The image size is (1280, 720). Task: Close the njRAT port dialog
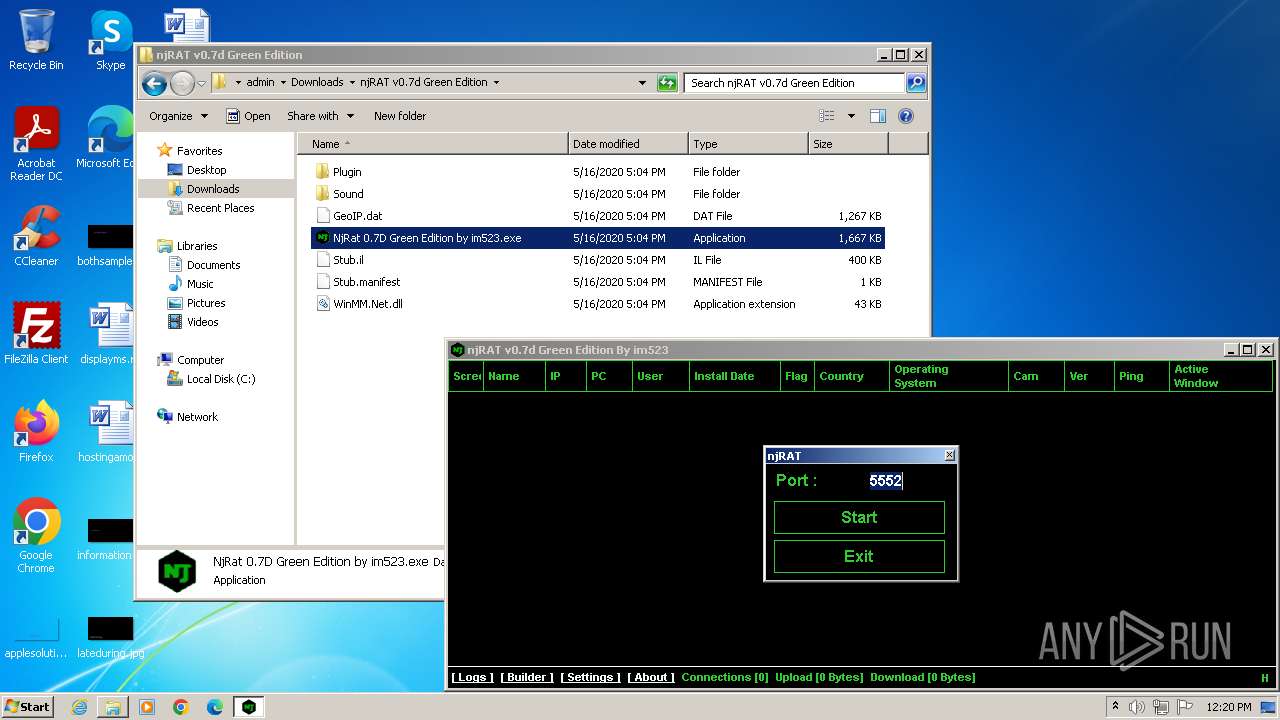tap(949, 456)
